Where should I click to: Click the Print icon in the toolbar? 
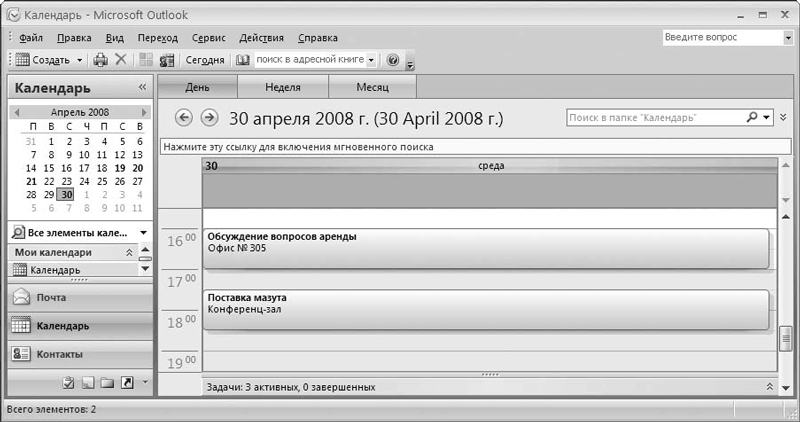pyautogui.click(x=100, y=60)
